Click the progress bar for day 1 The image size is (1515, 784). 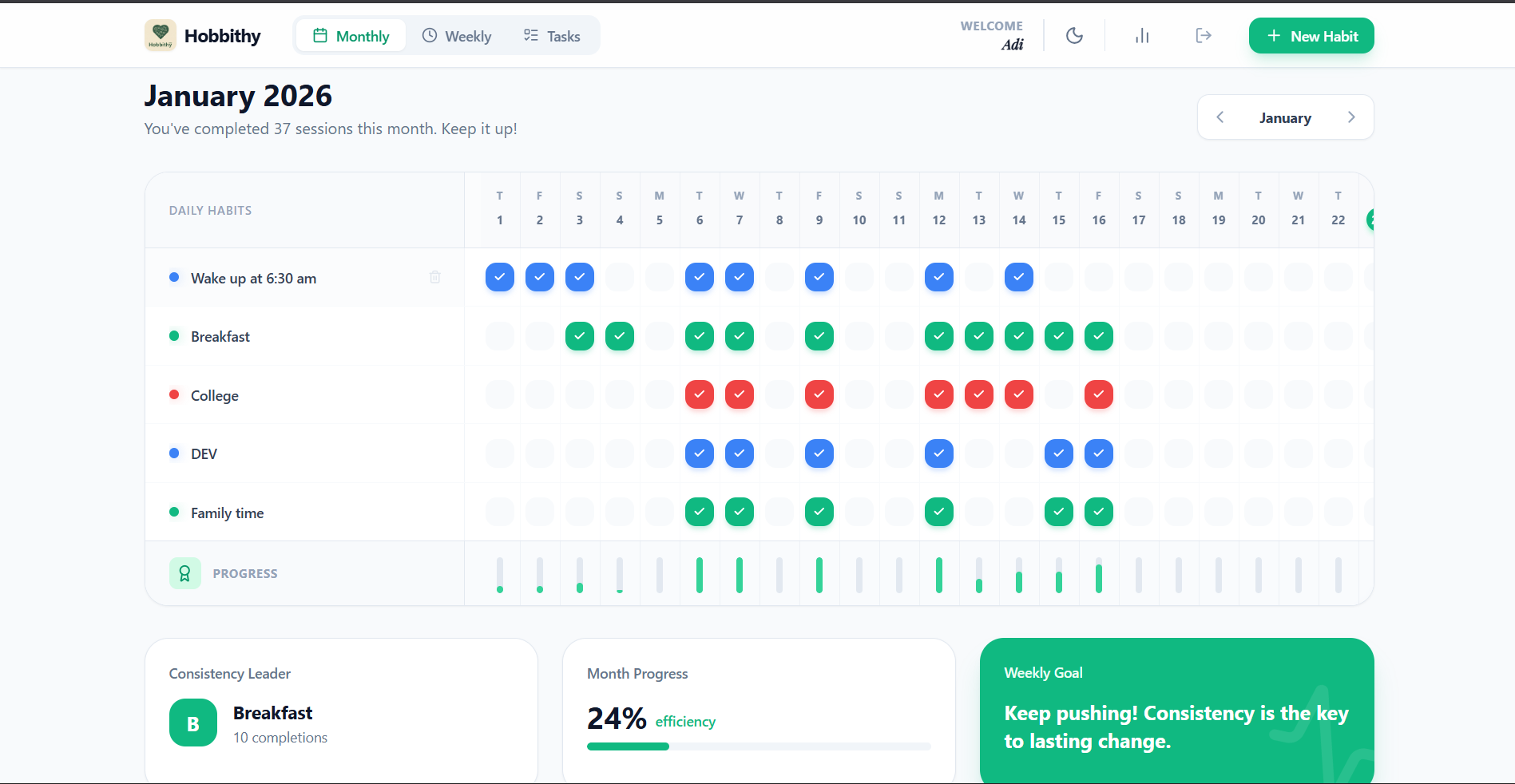pos(500,575)
